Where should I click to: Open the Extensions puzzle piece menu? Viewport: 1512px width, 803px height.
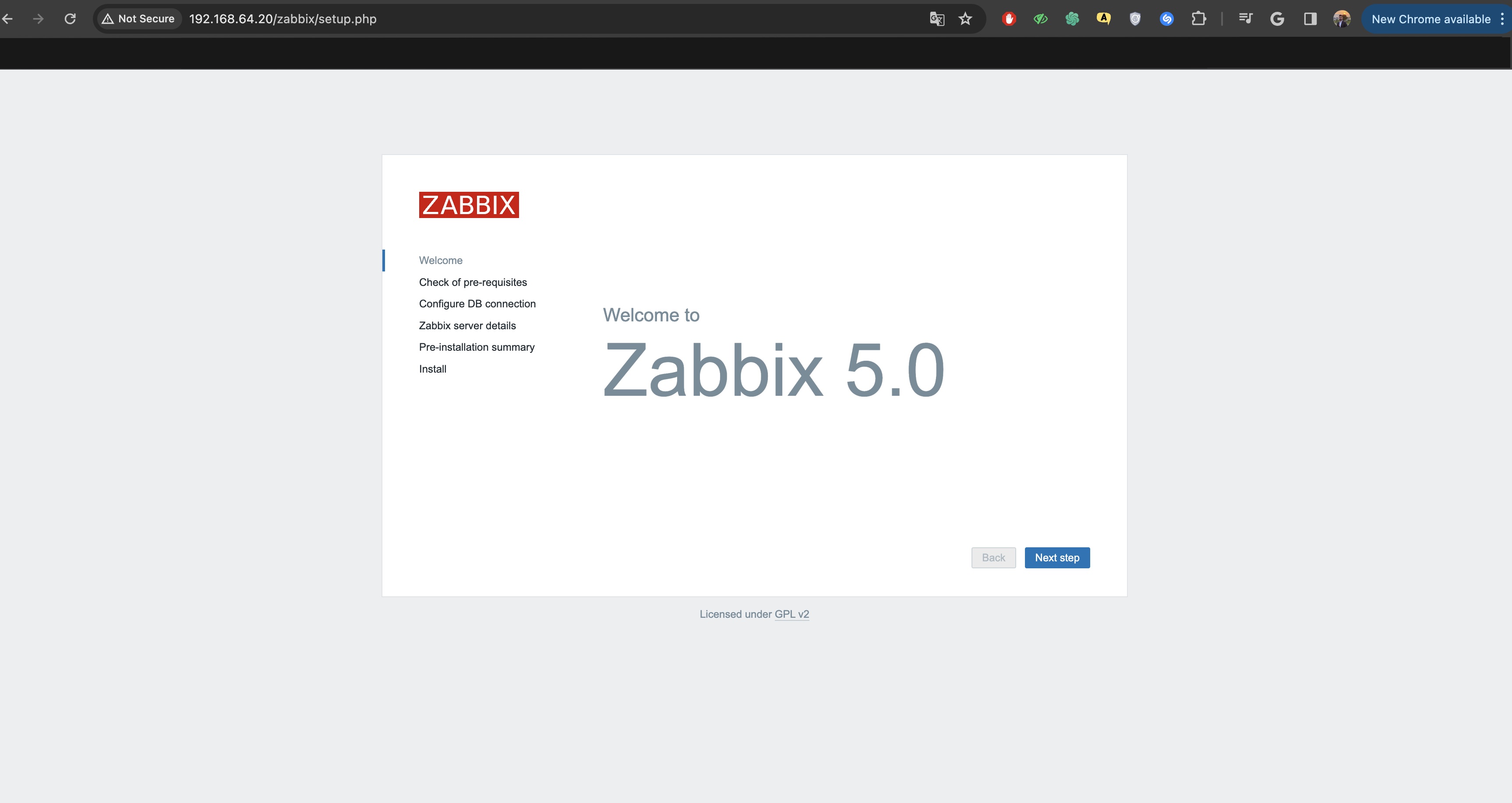click(1198, 19)
